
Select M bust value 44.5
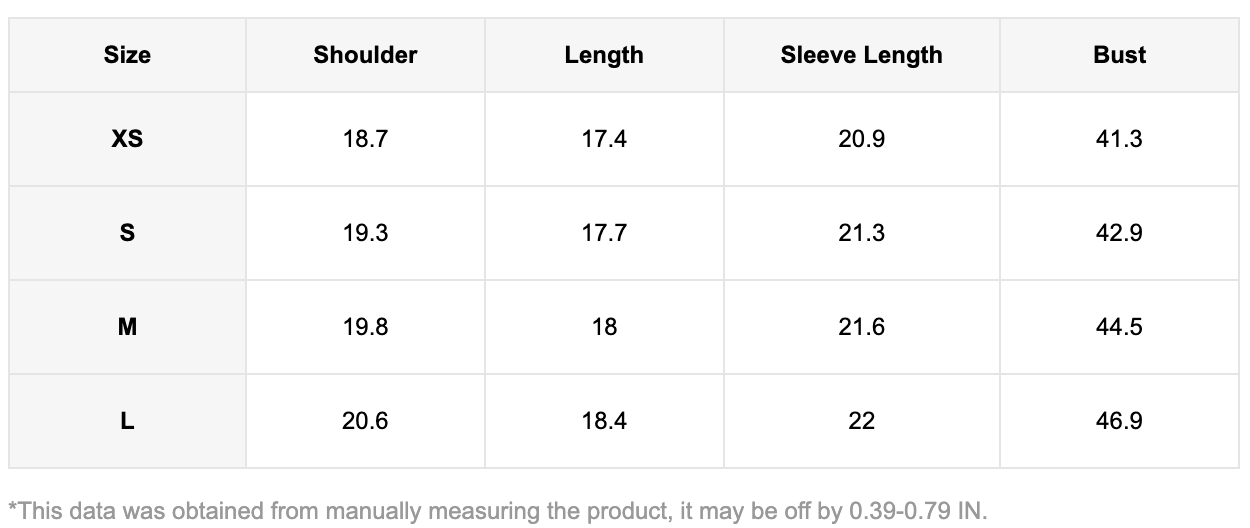(1119, 327)
